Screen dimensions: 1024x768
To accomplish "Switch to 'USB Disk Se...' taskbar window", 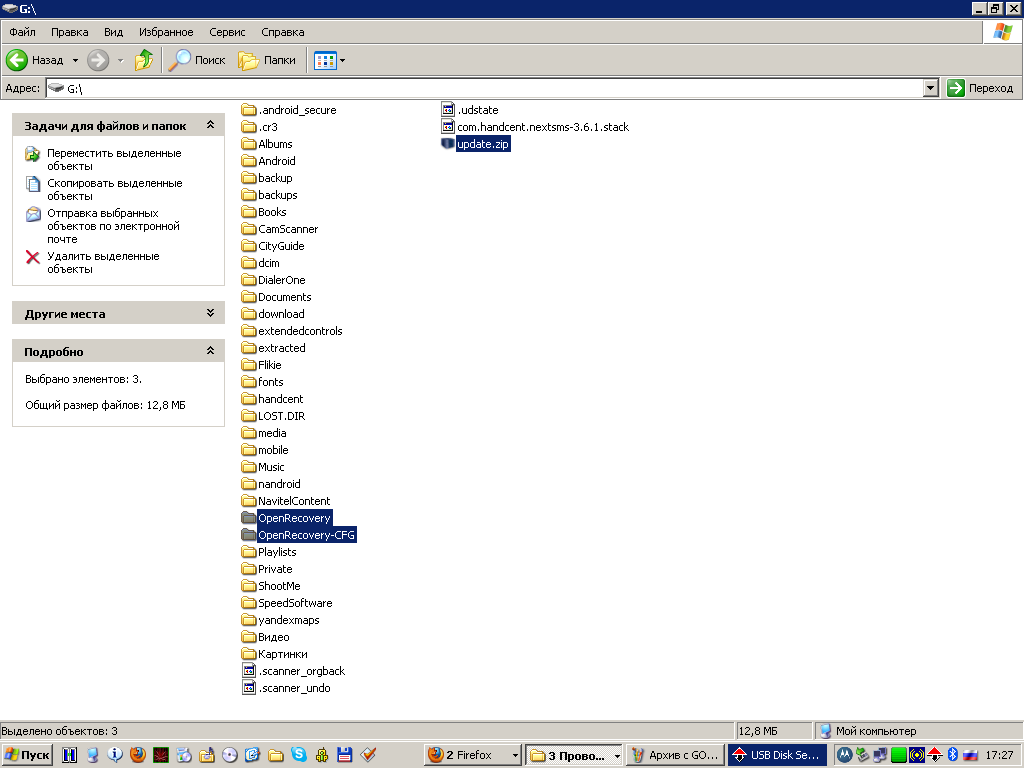I will pyautogui.click(x=777, y=755).
